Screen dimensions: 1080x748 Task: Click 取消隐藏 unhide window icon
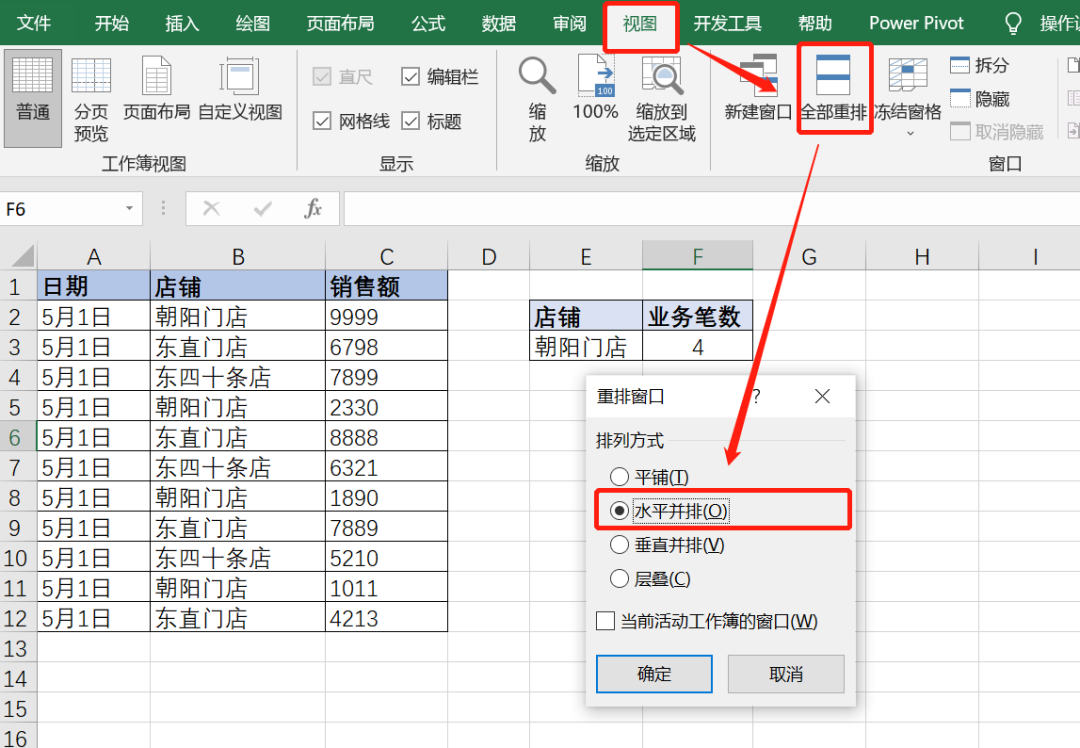[x=959, y=131]
